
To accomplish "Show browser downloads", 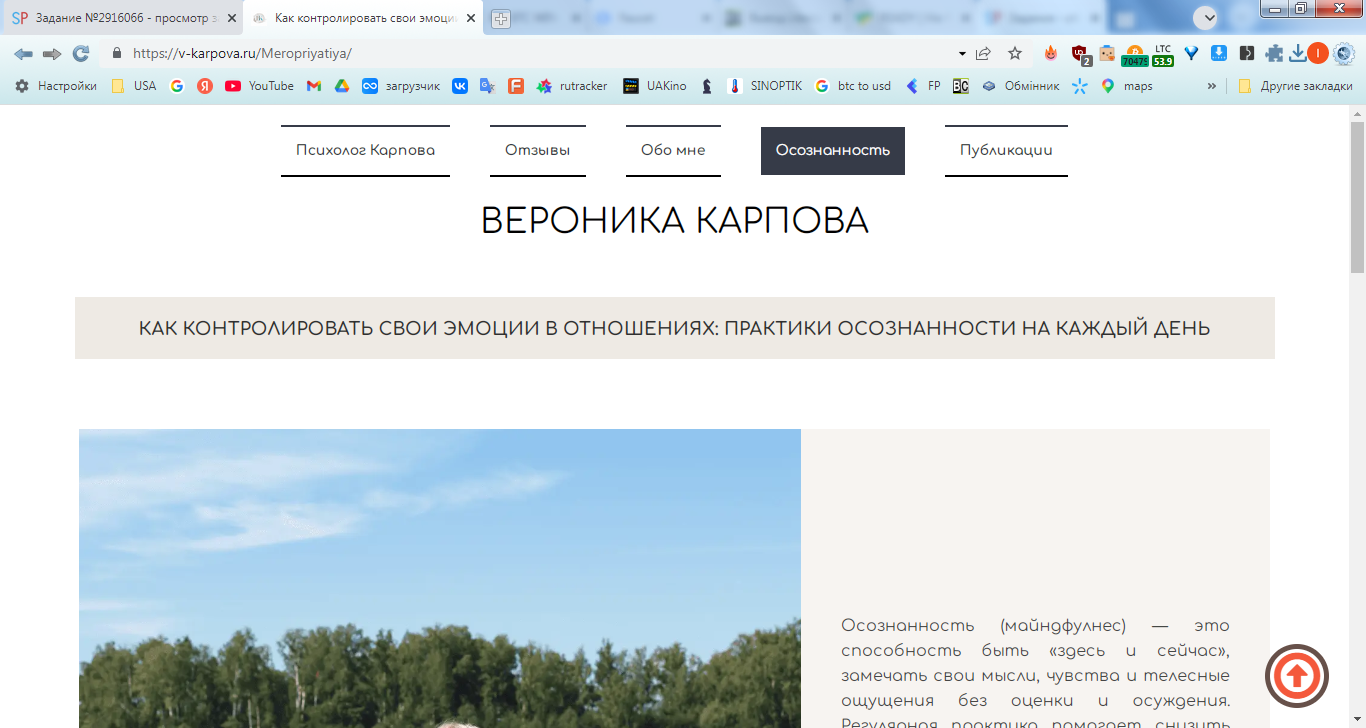I will pyautogui.click(x=1298, y=54).
